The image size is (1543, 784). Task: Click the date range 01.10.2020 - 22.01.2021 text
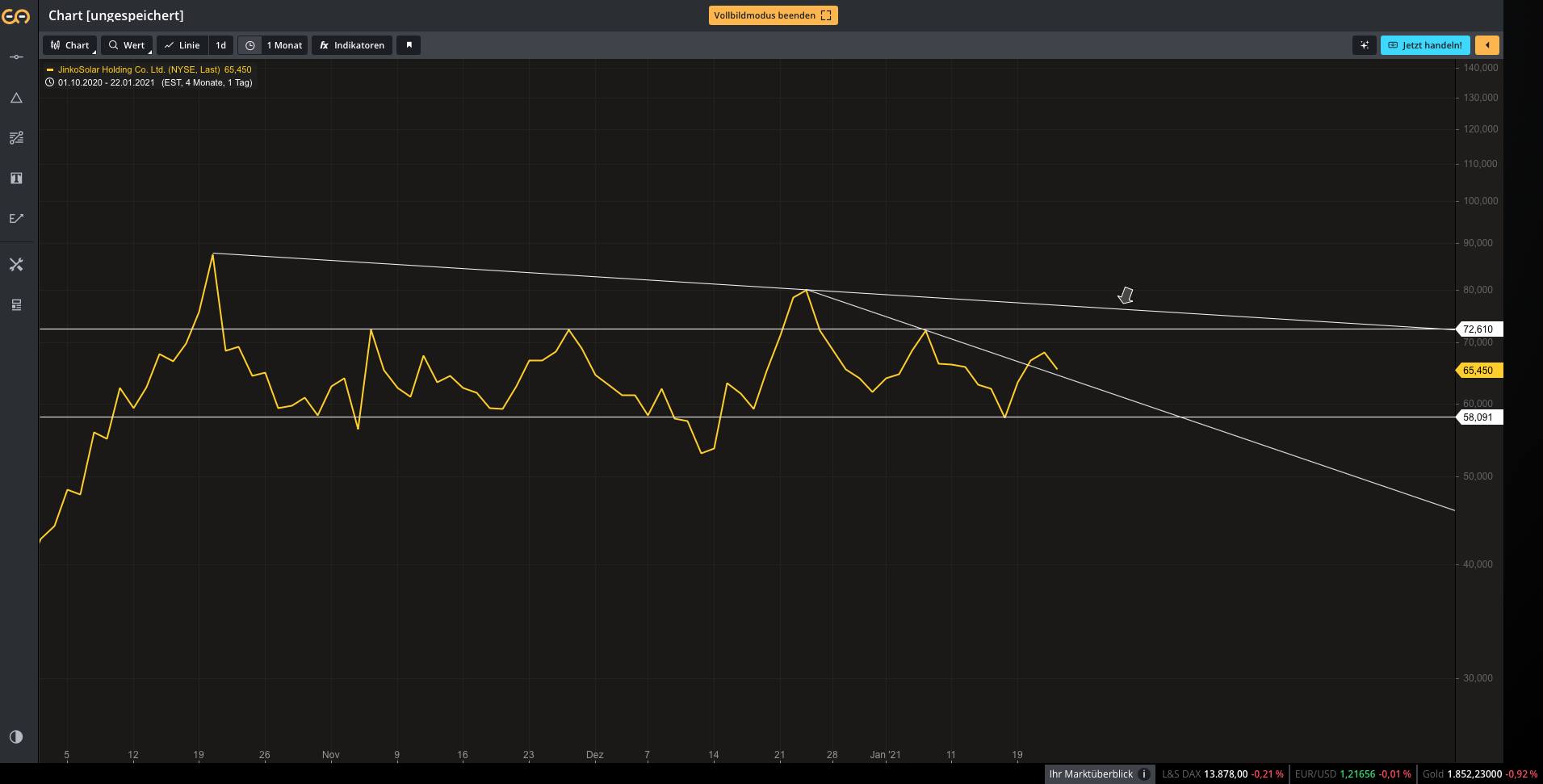[107, 82]
